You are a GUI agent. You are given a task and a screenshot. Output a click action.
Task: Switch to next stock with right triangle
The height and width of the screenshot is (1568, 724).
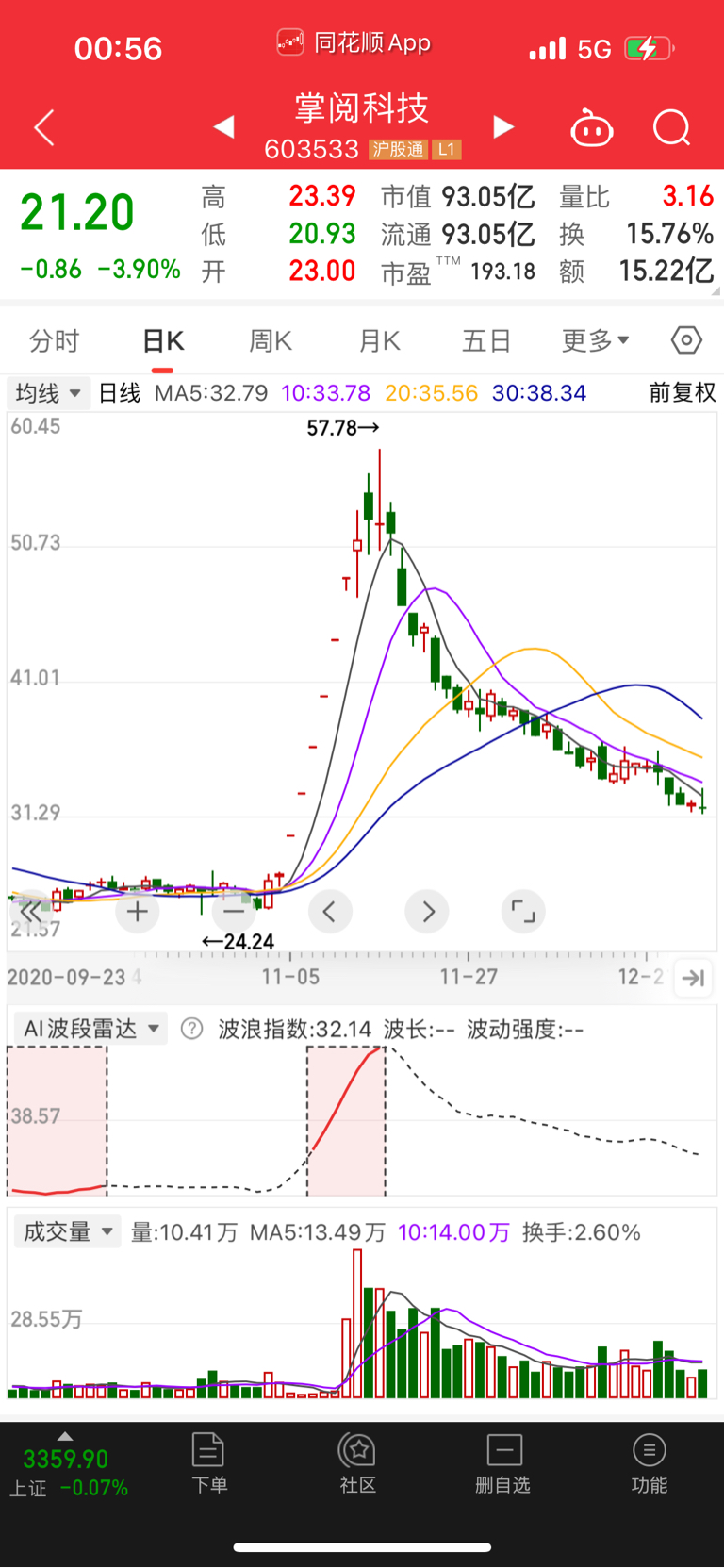click(504, 126)
